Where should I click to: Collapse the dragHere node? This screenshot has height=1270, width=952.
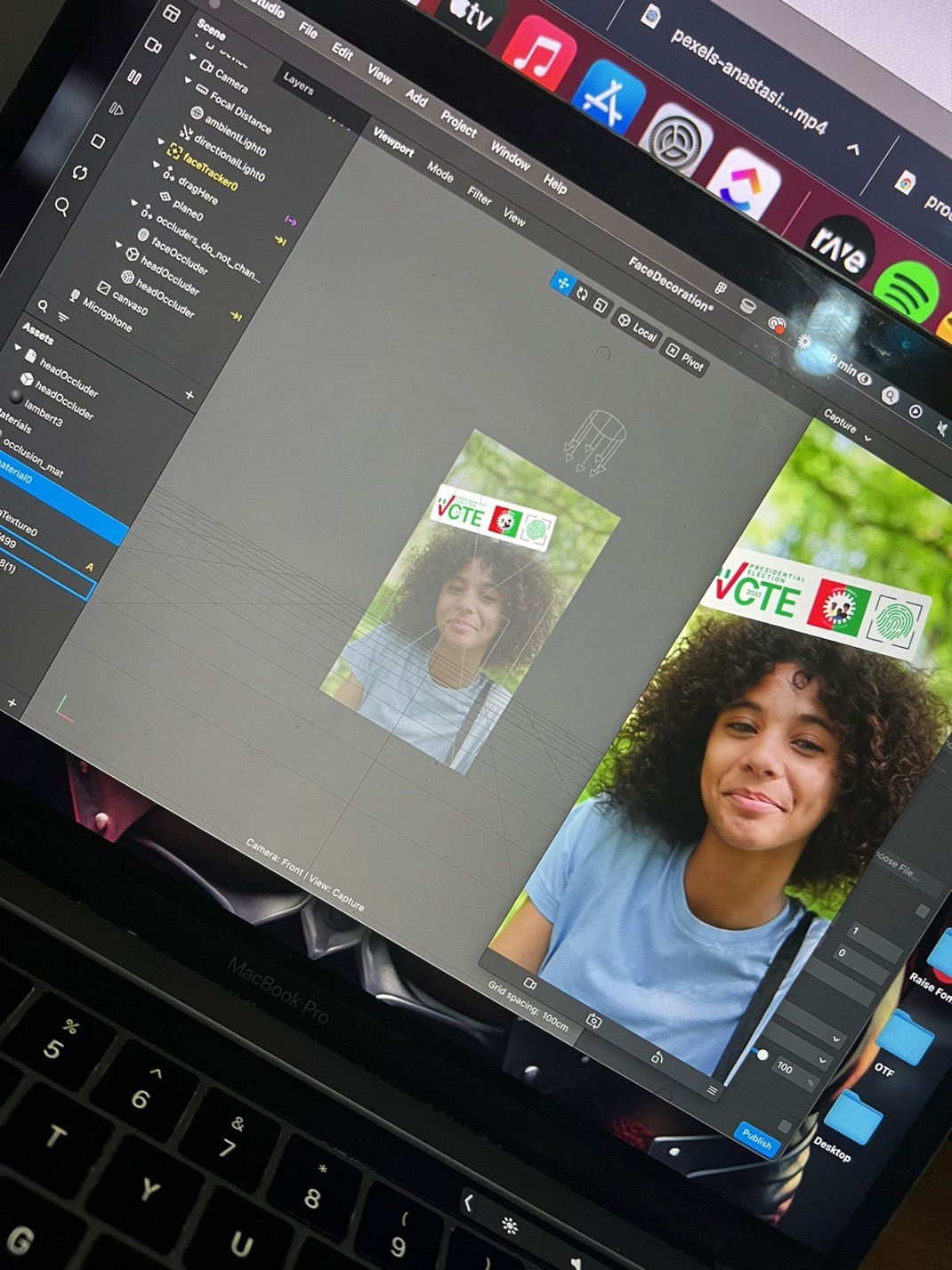pos(156,166)
